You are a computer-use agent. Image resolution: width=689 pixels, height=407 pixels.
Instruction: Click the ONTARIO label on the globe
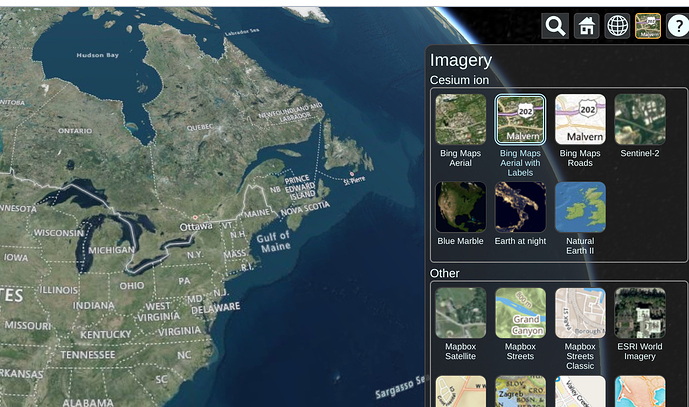75,131
